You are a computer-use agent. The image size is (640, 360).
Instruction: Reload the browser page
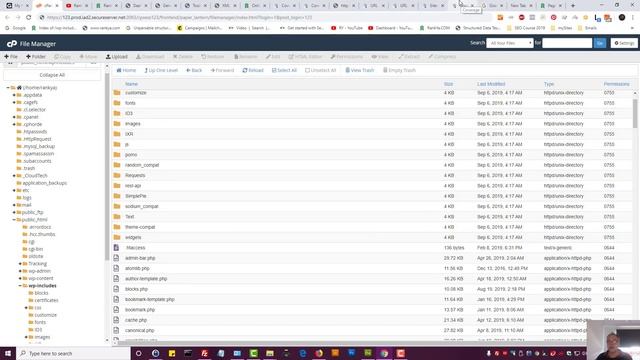[x=29, y=18]
